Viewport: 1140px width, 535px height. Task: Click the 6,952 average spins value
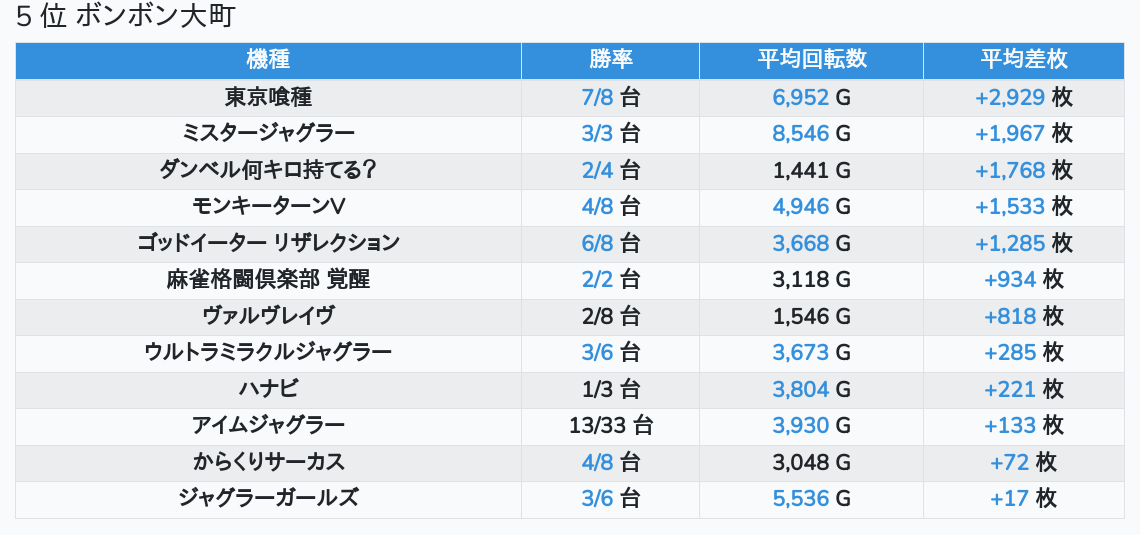[x=800, y=97]
